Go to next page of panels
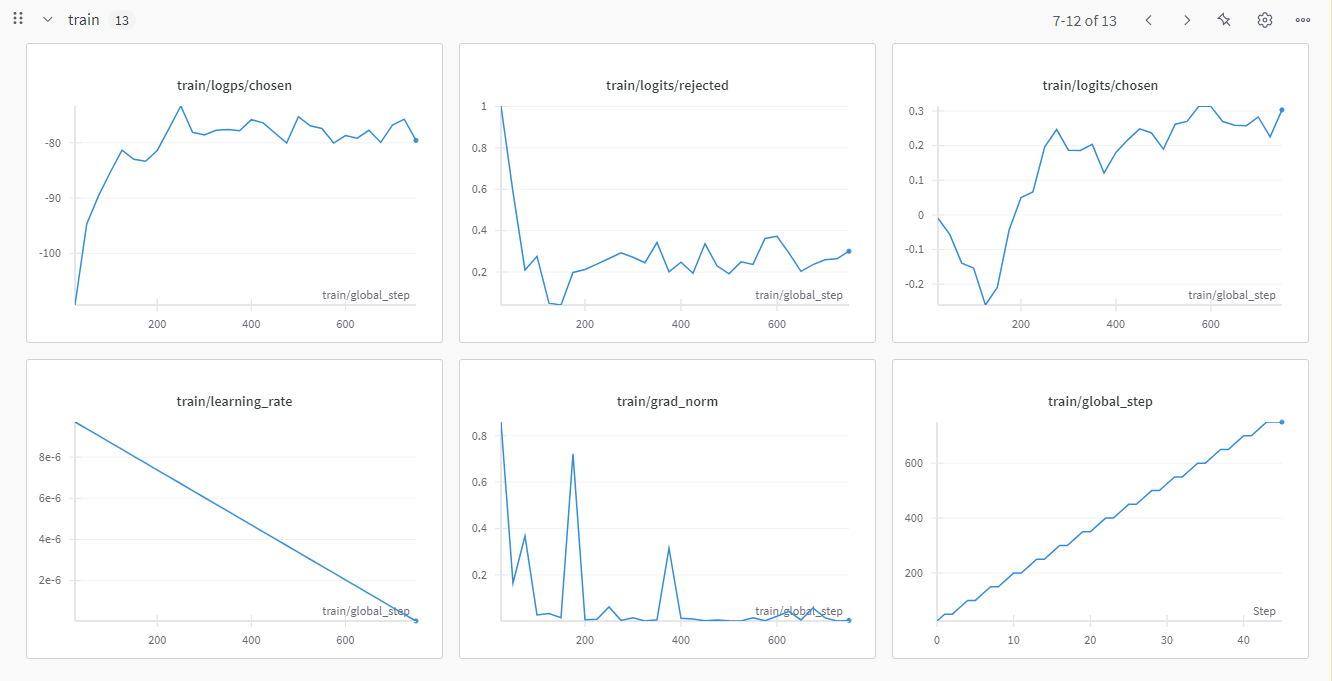The height and width of the screenshot is (681, 1332). [1187, 20]
